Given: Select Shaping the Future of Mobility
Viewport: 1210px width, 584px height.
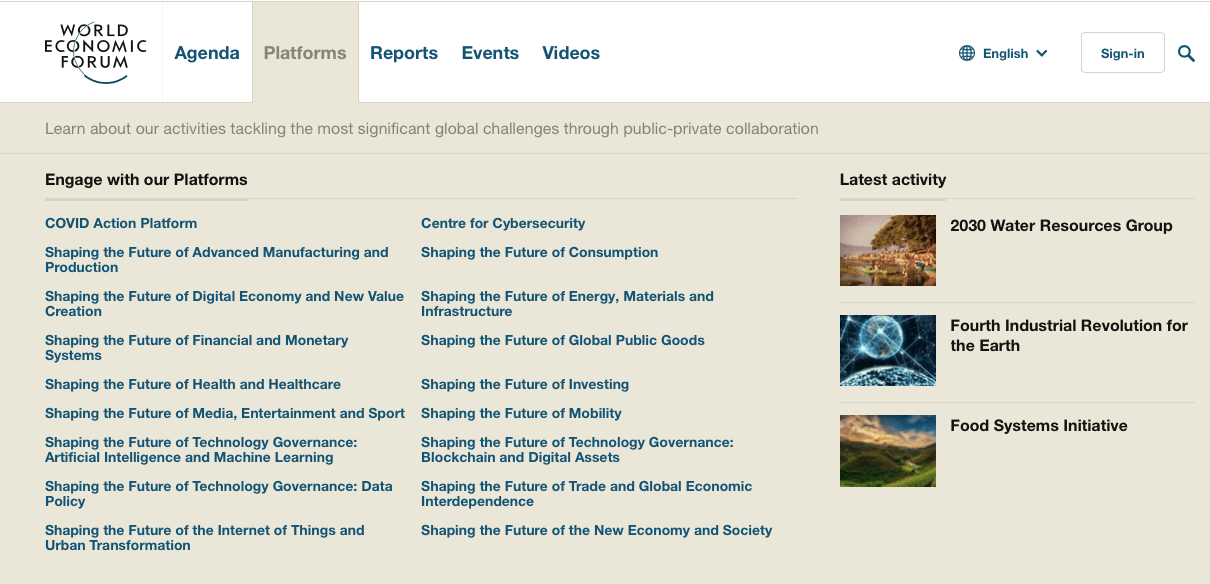Looking at the screenshot, I should pyautogui.click(x=521, y=413).
